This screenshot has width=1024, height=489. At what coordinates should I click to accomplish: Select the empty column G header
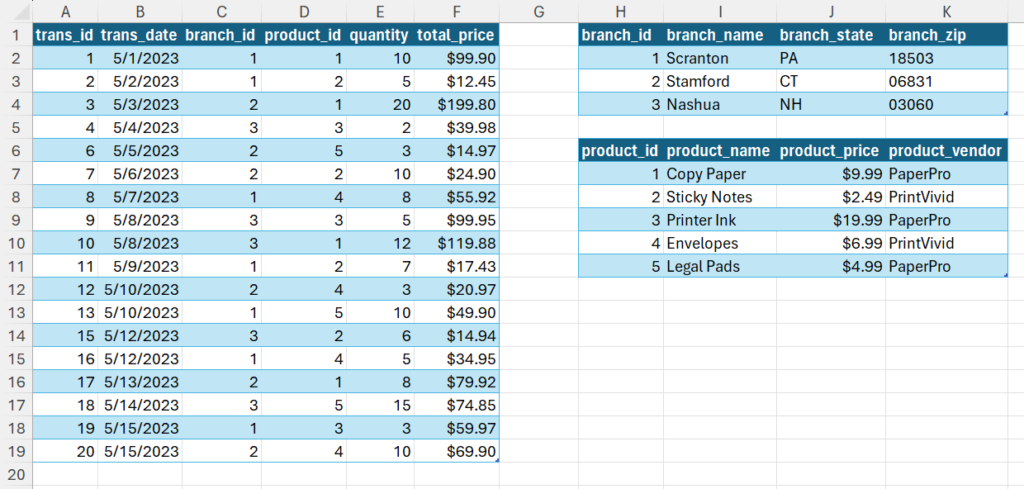point(539,11)
